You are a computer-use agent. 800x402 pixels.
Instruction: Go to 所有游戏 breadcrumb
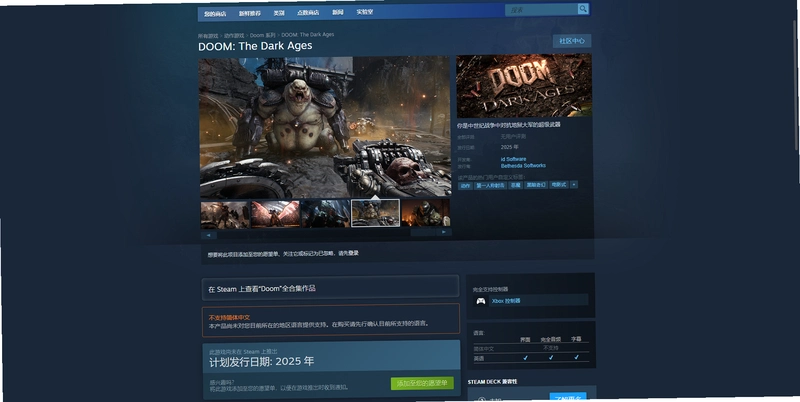(x=208, y=36)
